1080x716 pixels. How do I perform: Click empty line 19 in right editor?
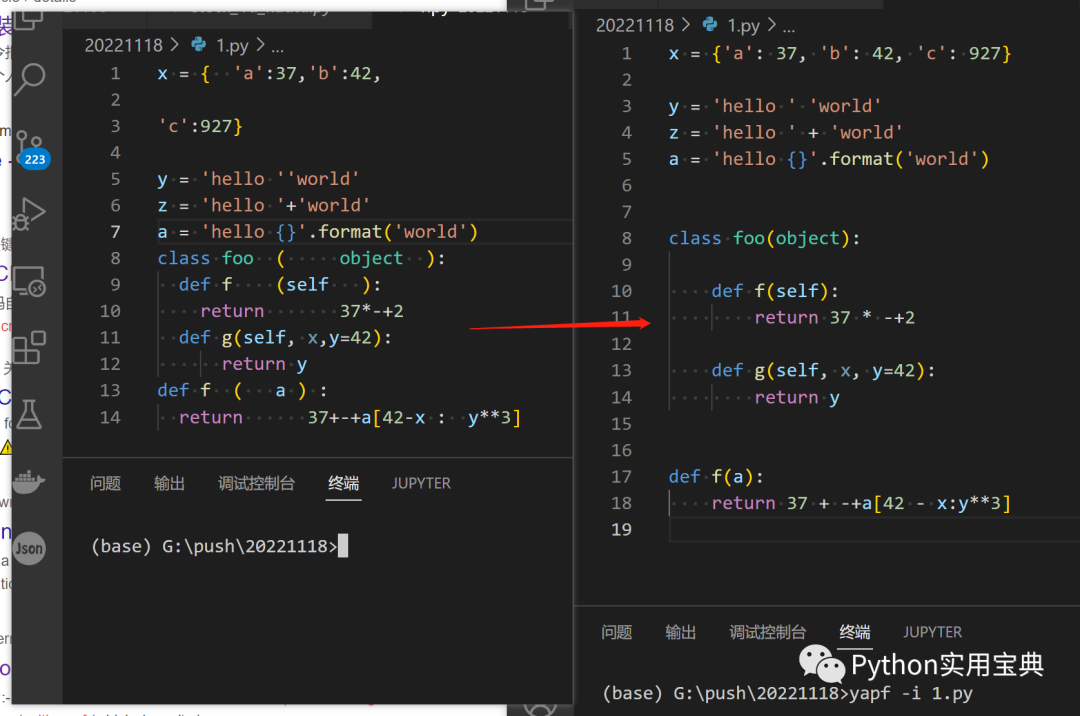coord(874,529)
